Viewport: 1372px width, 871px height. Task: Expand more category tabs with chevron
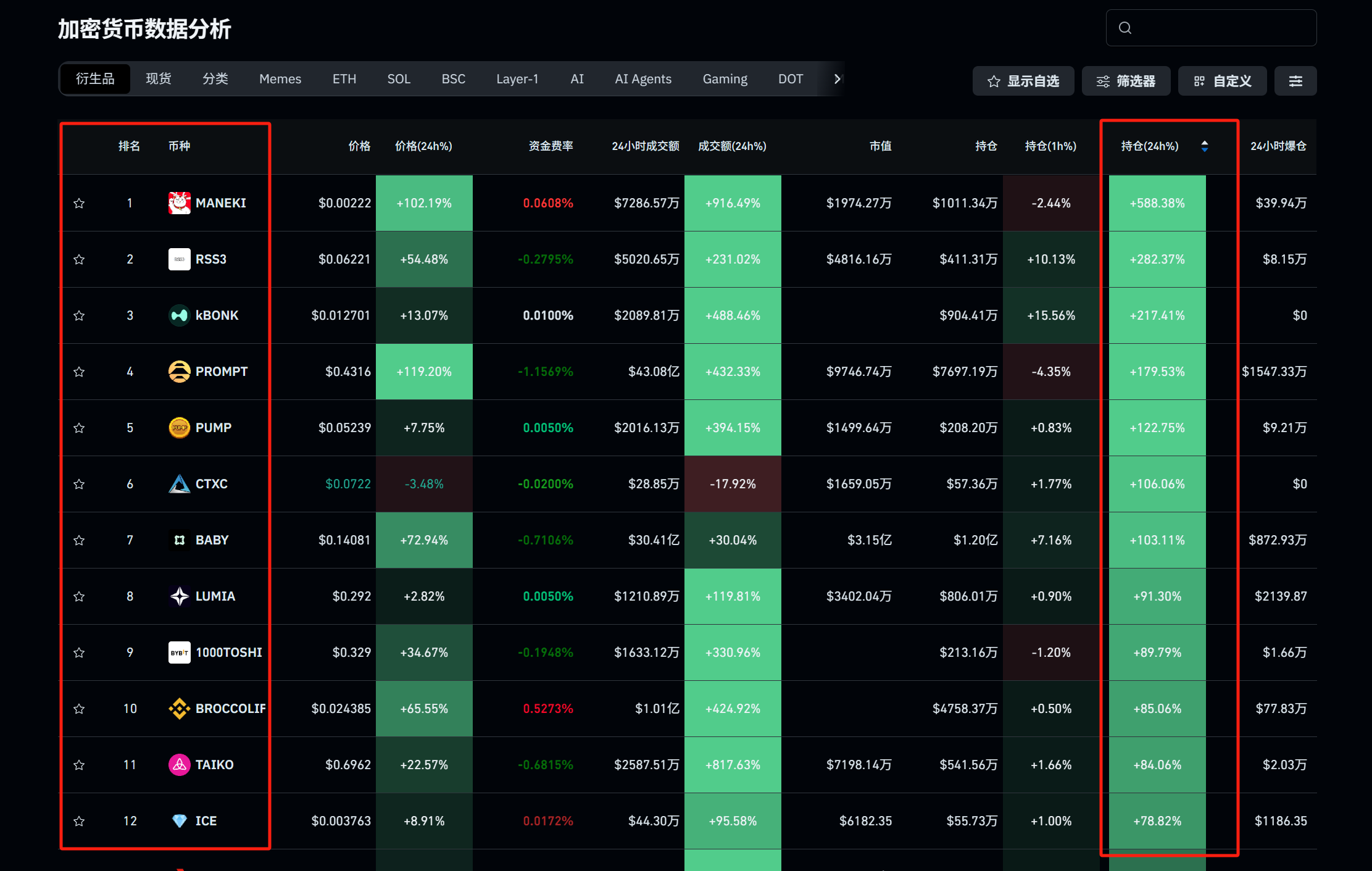837,79
